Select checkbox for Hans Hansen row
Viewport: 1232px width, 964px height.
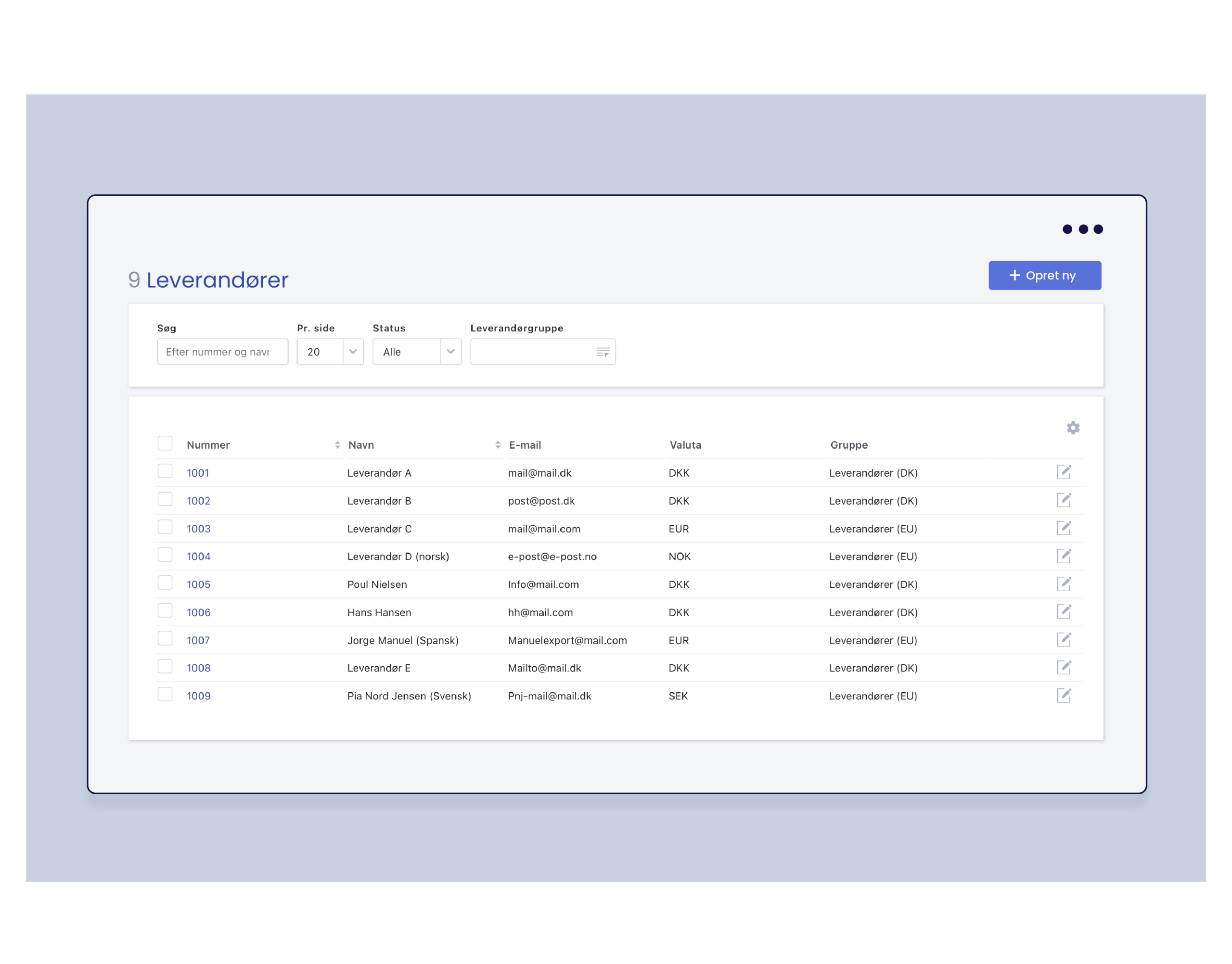coord(165,611)
